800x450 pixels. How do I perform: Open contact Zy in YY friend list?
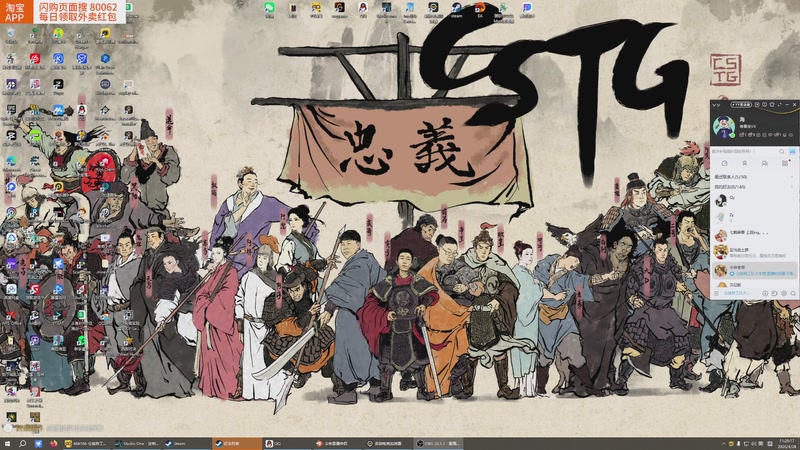click(x=755, y=218)
